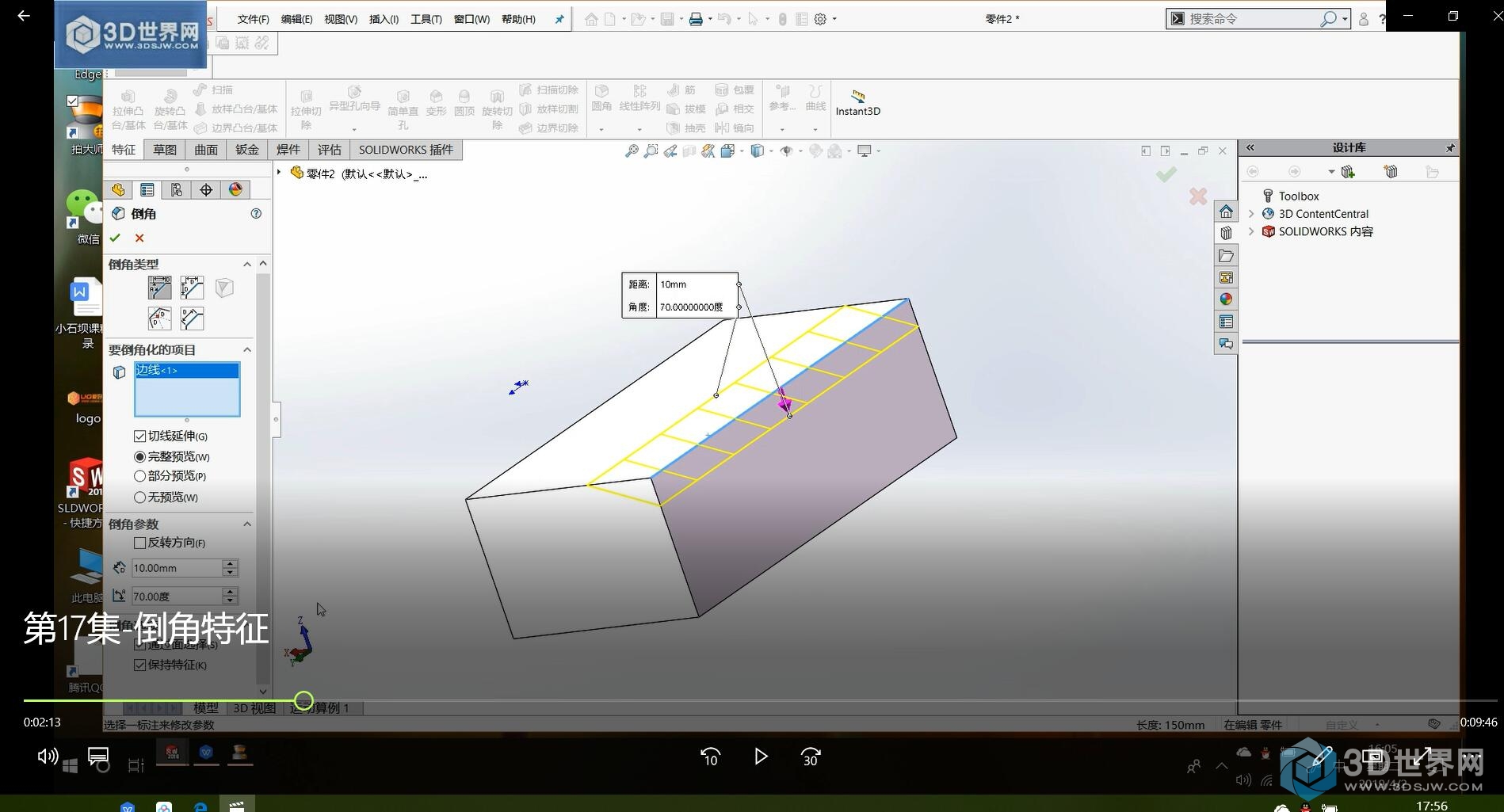This screenshot has height=812, width=1504.
Task: Open the DisplayManager color sphere tab
Action: tap(235, 189)
